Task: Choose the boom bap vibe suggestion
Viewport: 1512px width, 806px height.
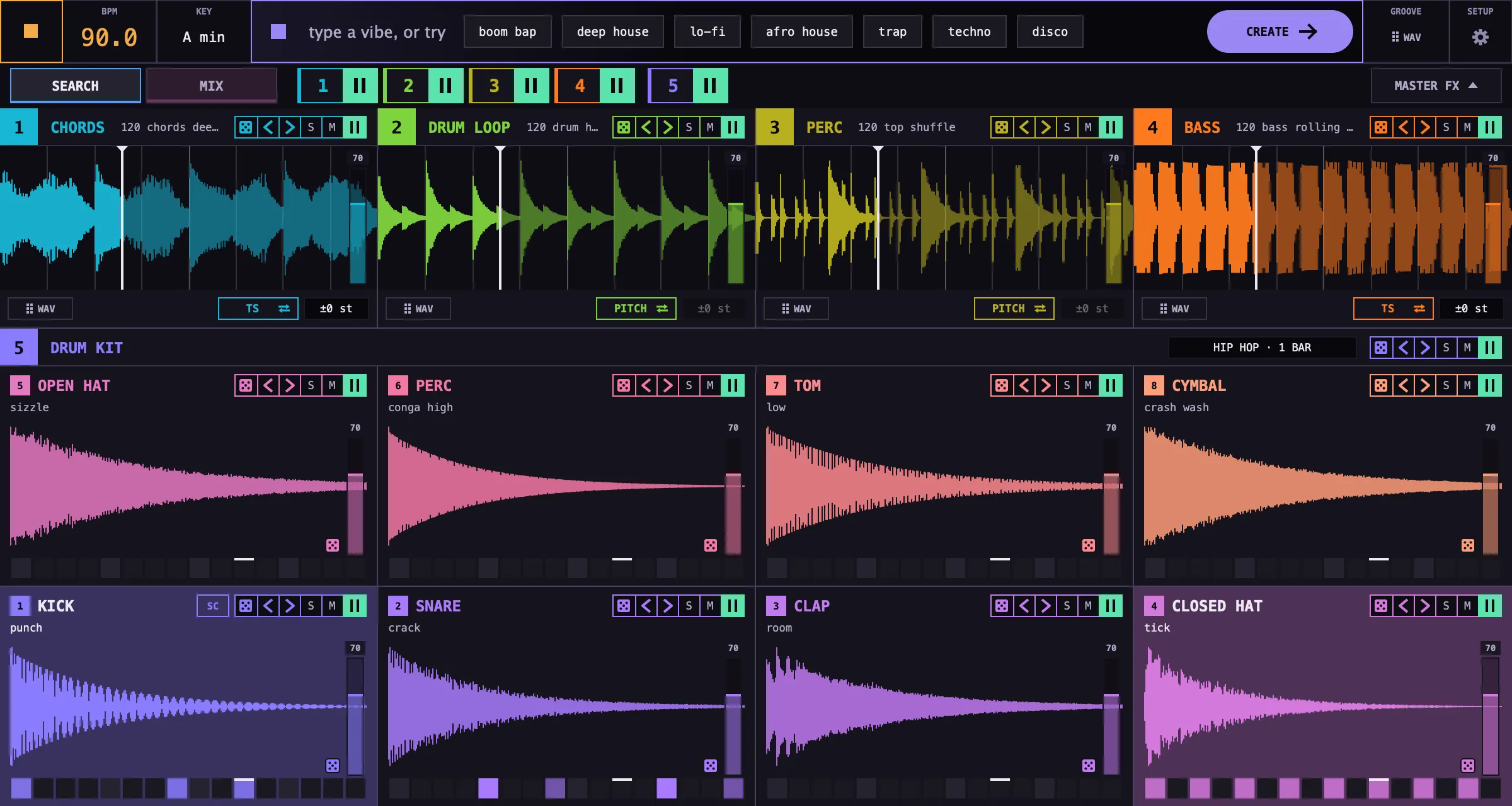Action: [508, 31]
